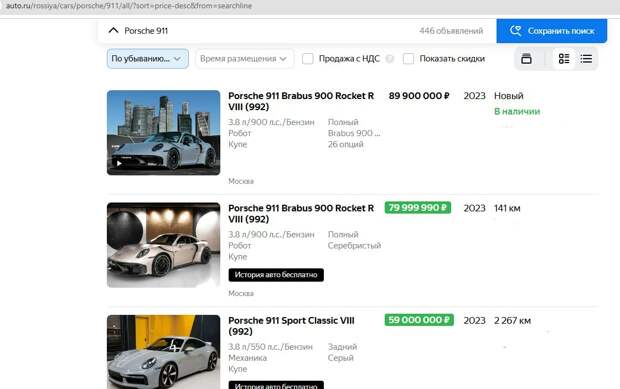
Task: Open the 89 900 000 ₽ Brabus listing title
Action: [x=301, y=101]
